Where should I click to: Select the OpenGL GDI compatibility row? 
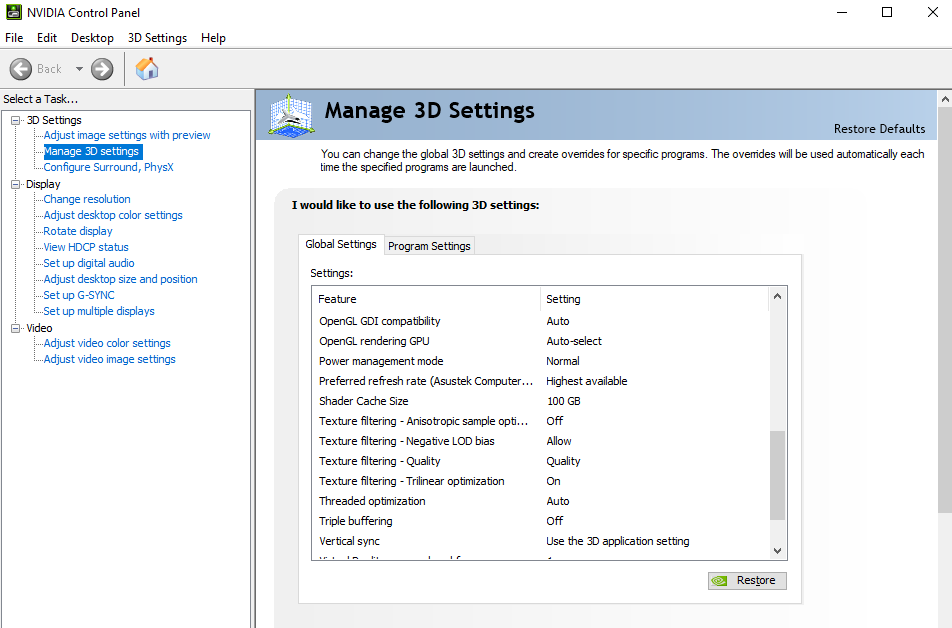tap(540, 321)
